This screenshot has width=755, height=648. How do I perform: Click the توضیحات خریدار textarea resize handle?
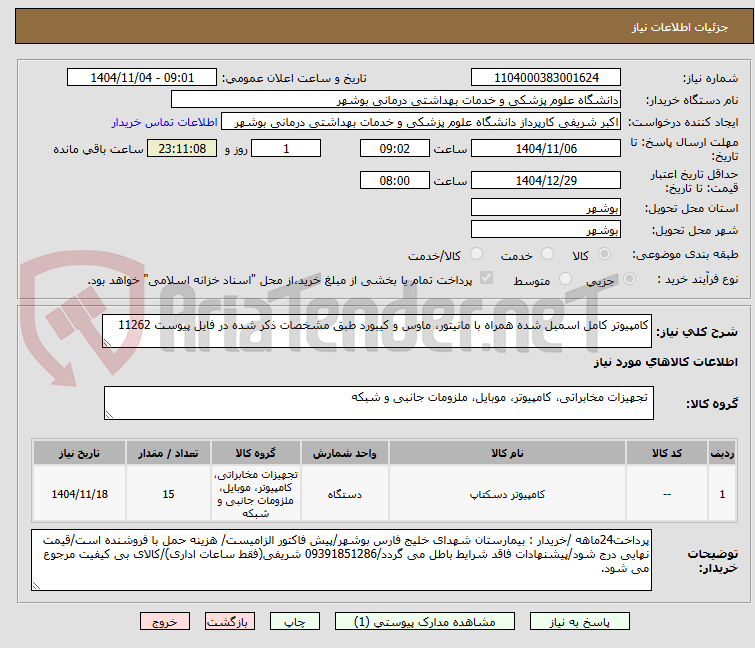36,586
